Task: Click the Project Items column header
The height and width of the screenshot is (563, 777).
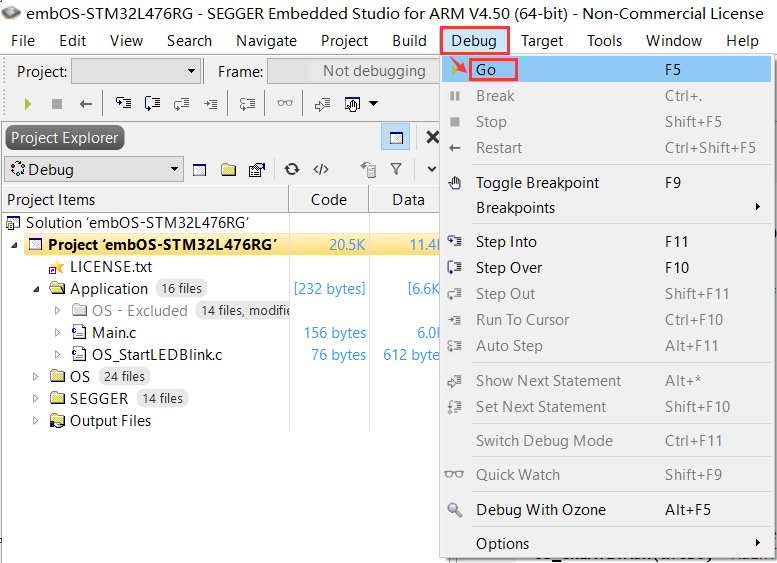Action: (146, 199)
